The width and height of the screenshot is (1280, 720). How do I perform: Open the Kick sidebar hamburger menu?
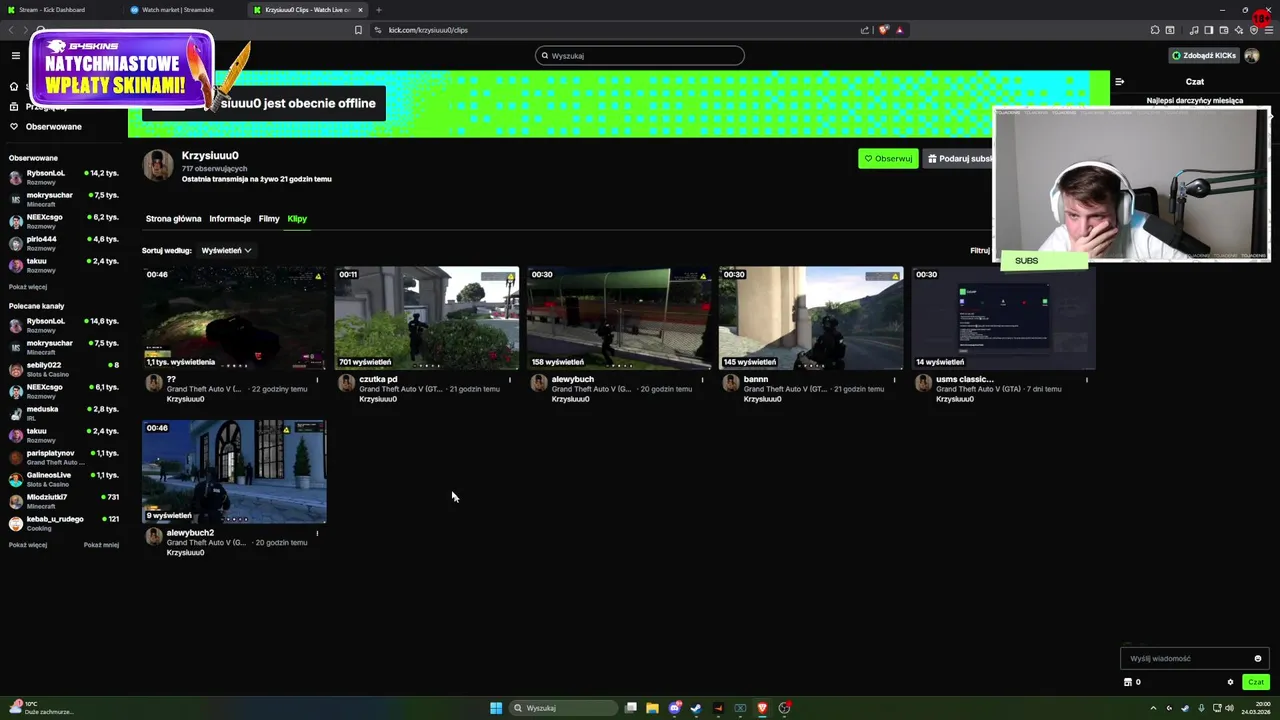coord(15,56)
